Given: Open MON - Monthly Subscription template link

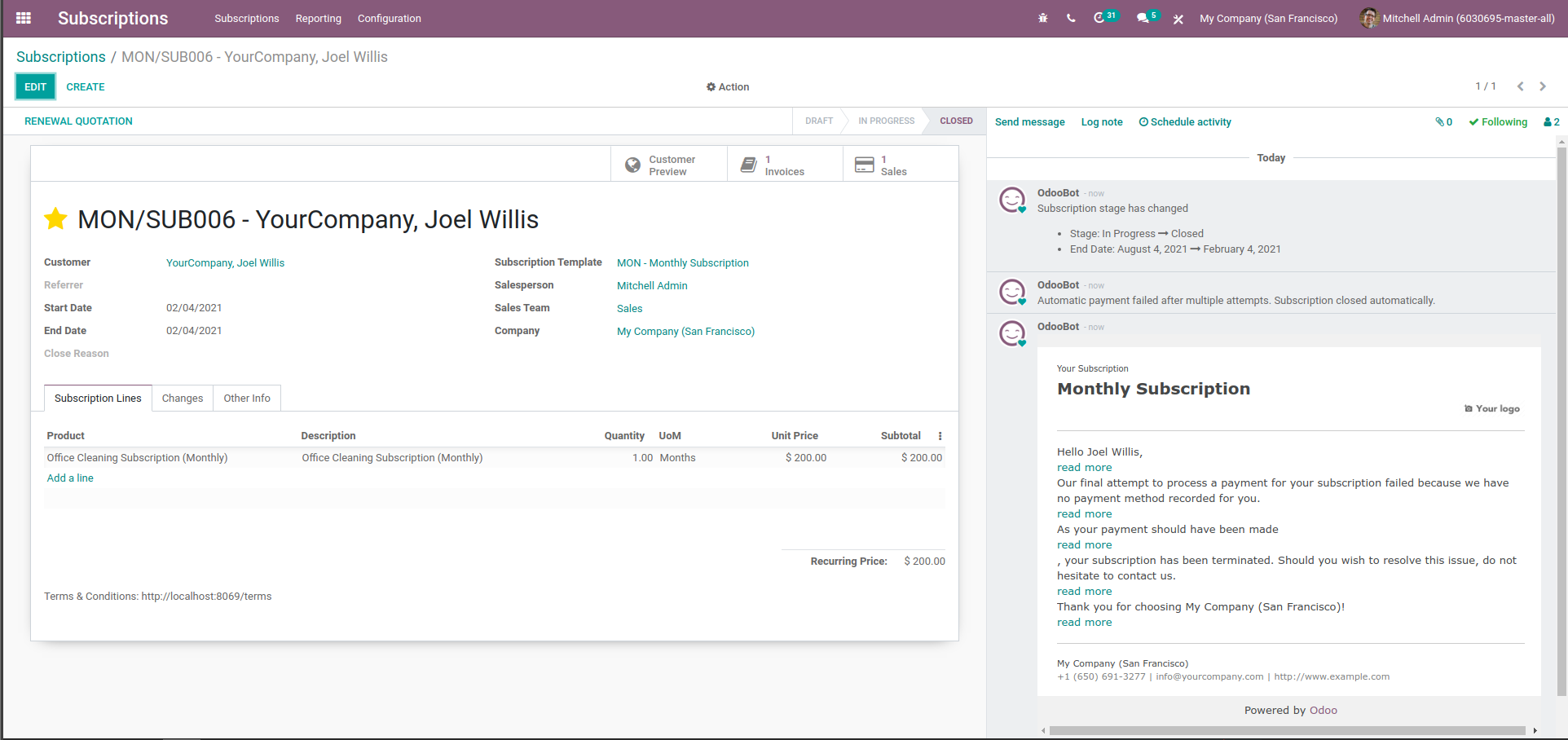Looking at the screenshot, I should (683, 263).
